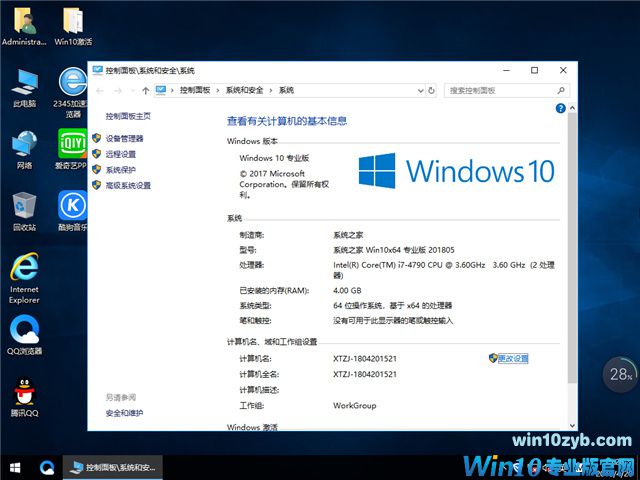Click the 28% floating accelerator ball

pos(621,374)
